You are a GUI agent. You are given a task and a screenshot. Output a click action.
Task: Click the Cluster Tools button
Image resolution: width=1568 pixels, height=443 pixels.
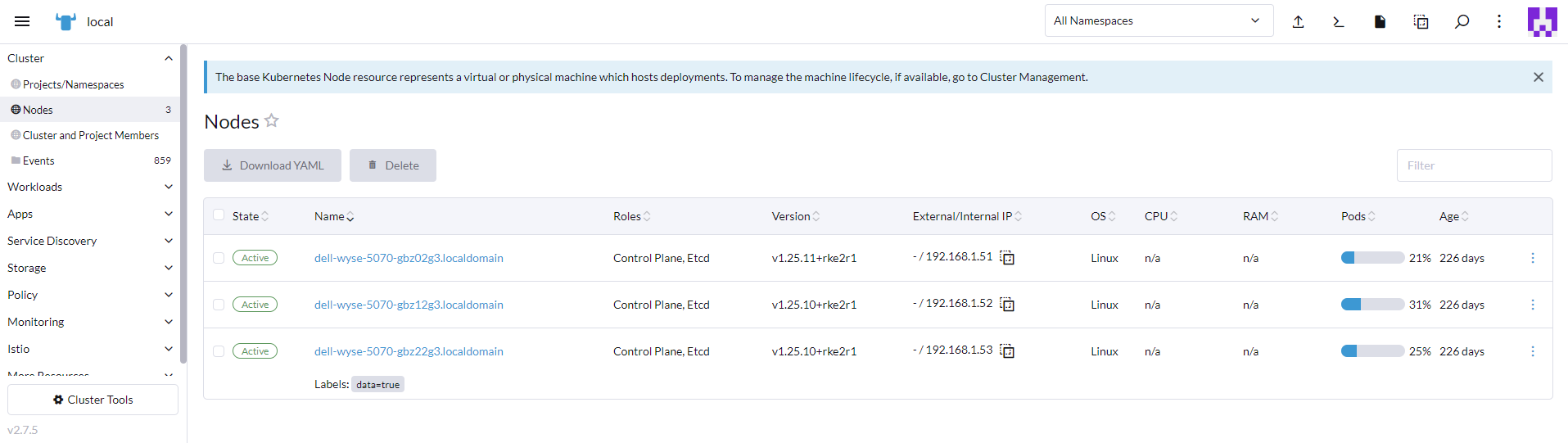pyautogui.click(x=93, y=400)
